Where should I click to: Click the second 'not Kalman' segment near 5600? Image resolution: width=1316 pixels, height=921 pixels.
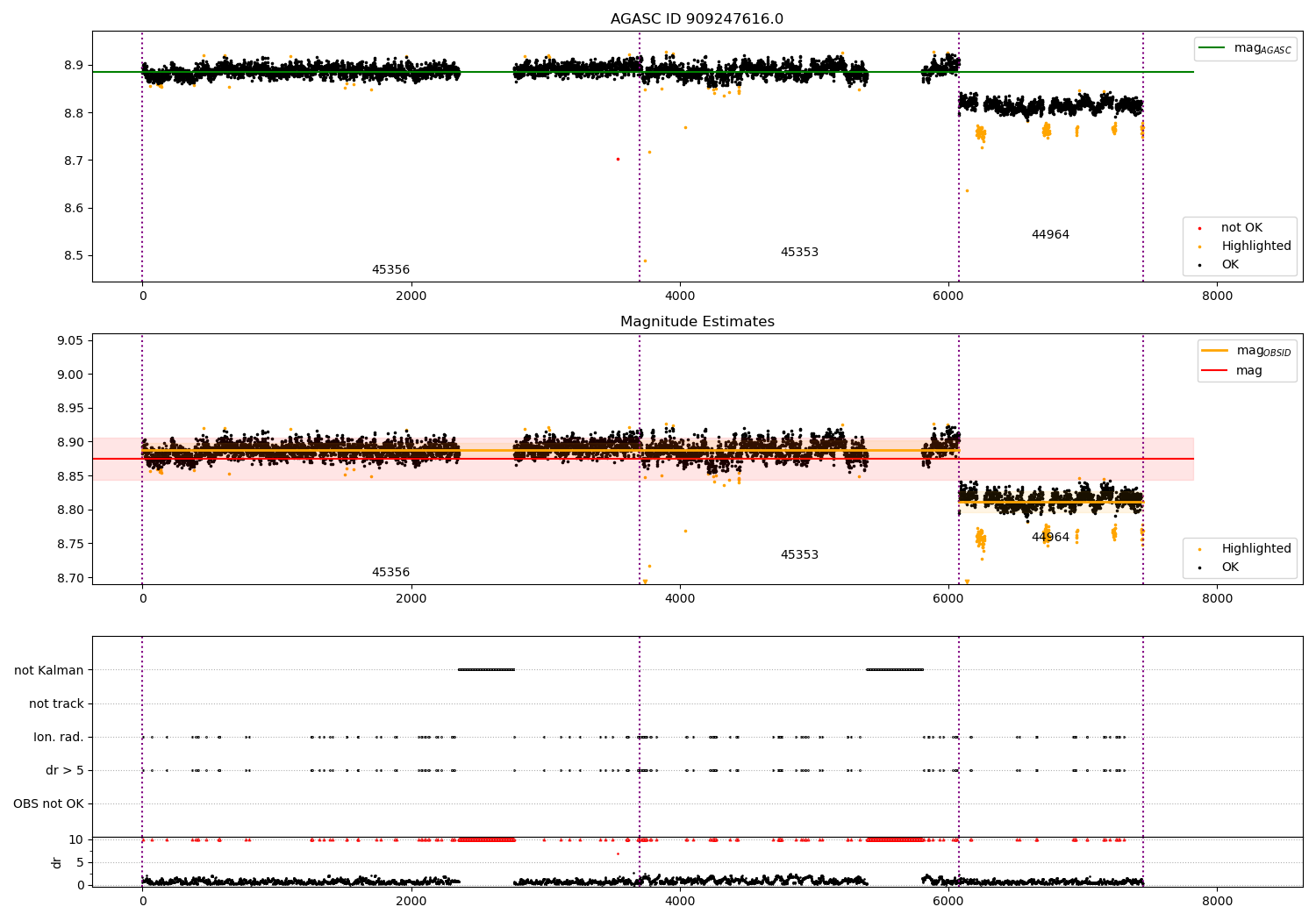(x=895, y=669)
